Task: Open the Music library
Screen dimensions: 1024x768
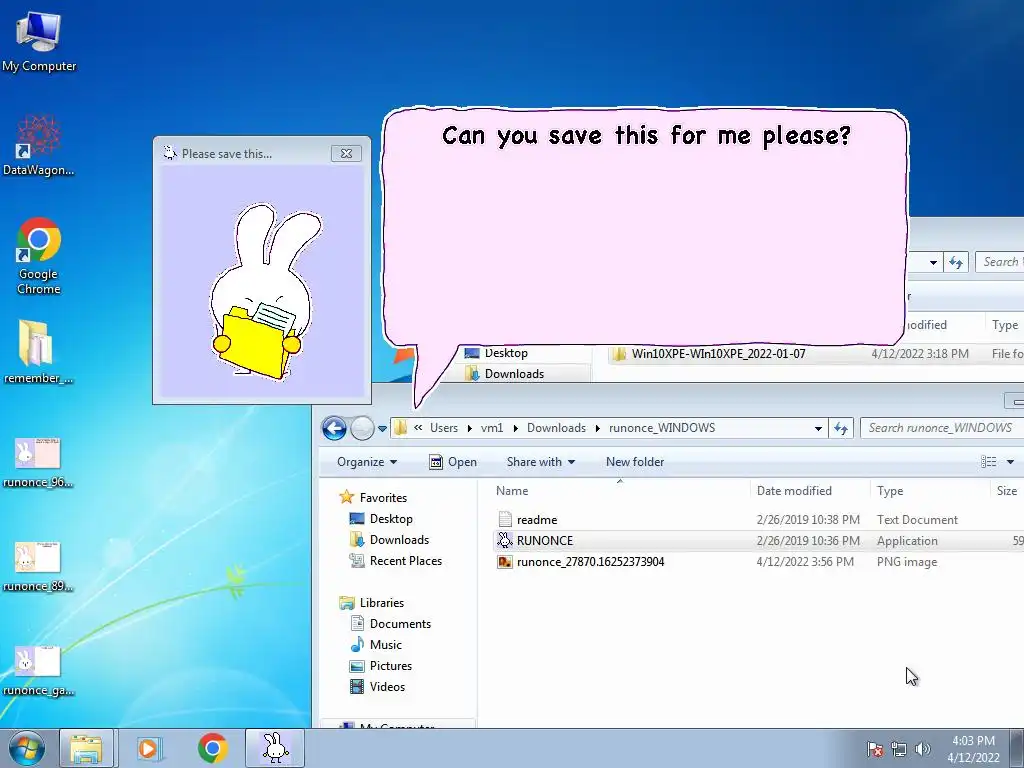Action: tap(385, 644)
